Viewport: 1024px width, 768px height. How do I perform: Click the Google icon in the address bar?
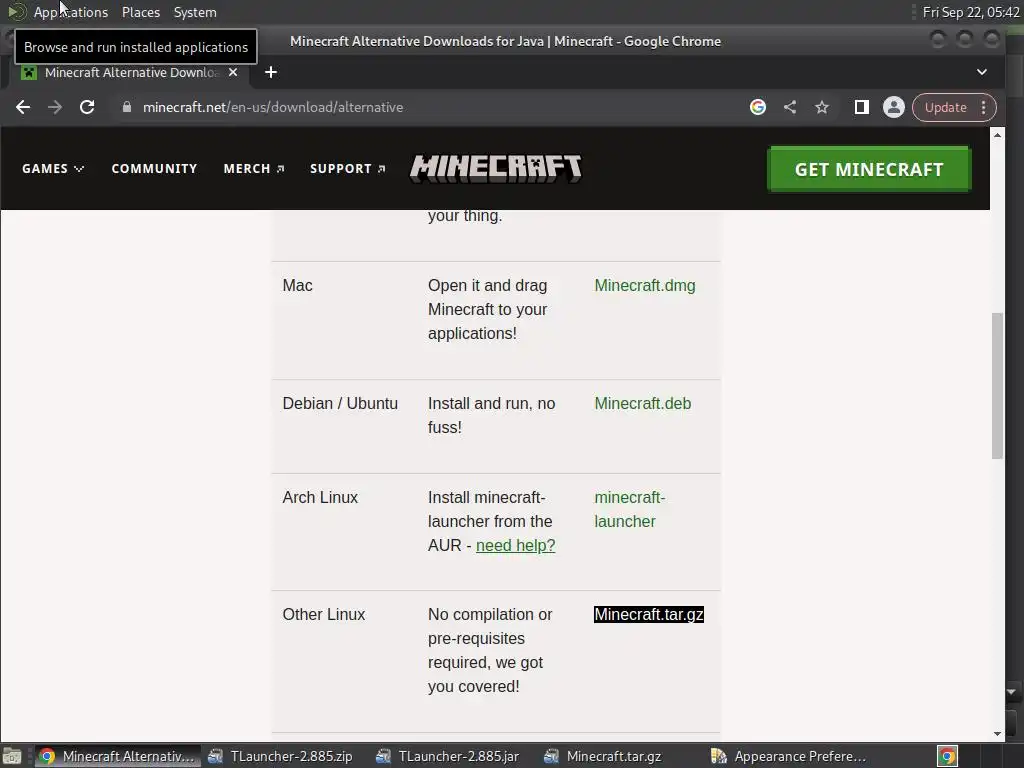click(758, 107)
